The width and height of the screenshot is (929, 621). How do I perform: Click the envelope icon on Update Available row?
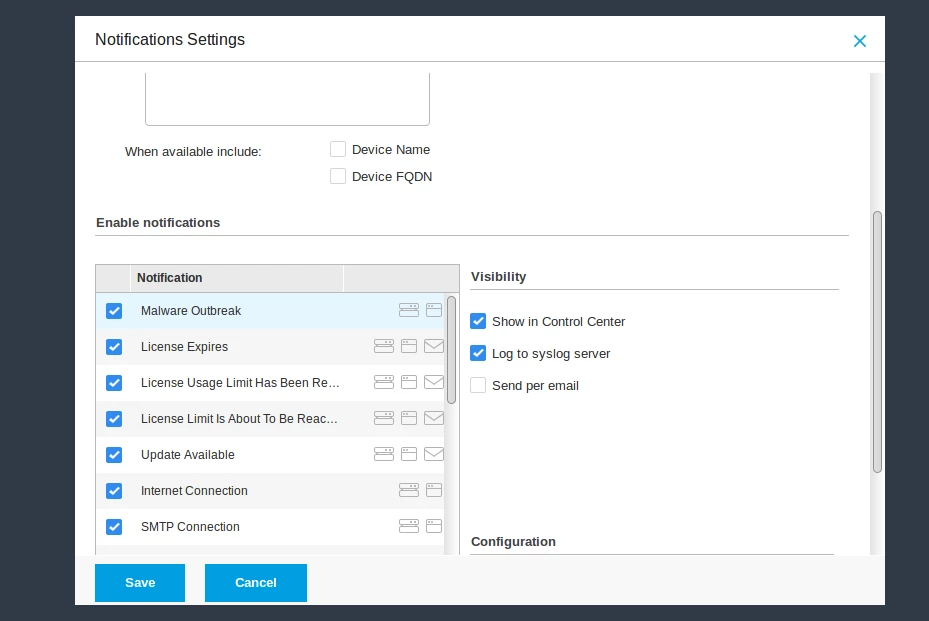coord(434,455)
